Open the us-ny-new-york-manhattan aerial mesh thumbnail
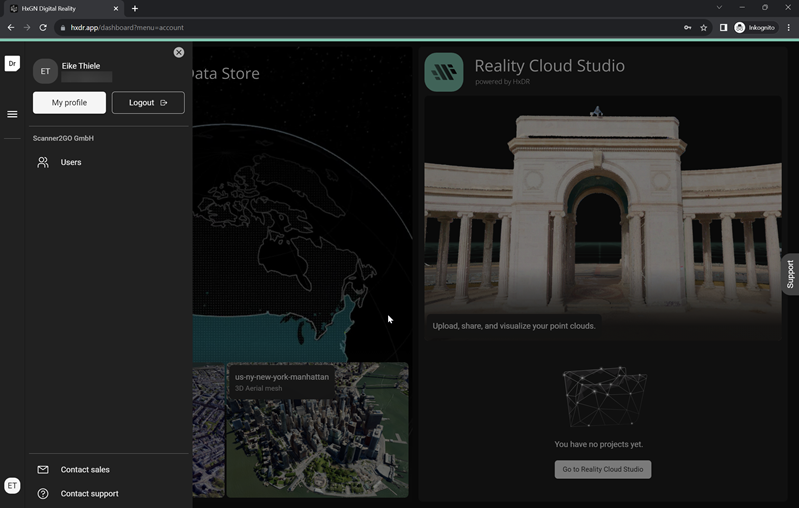Viewport: 799px width, 508px height. (317, 430)
